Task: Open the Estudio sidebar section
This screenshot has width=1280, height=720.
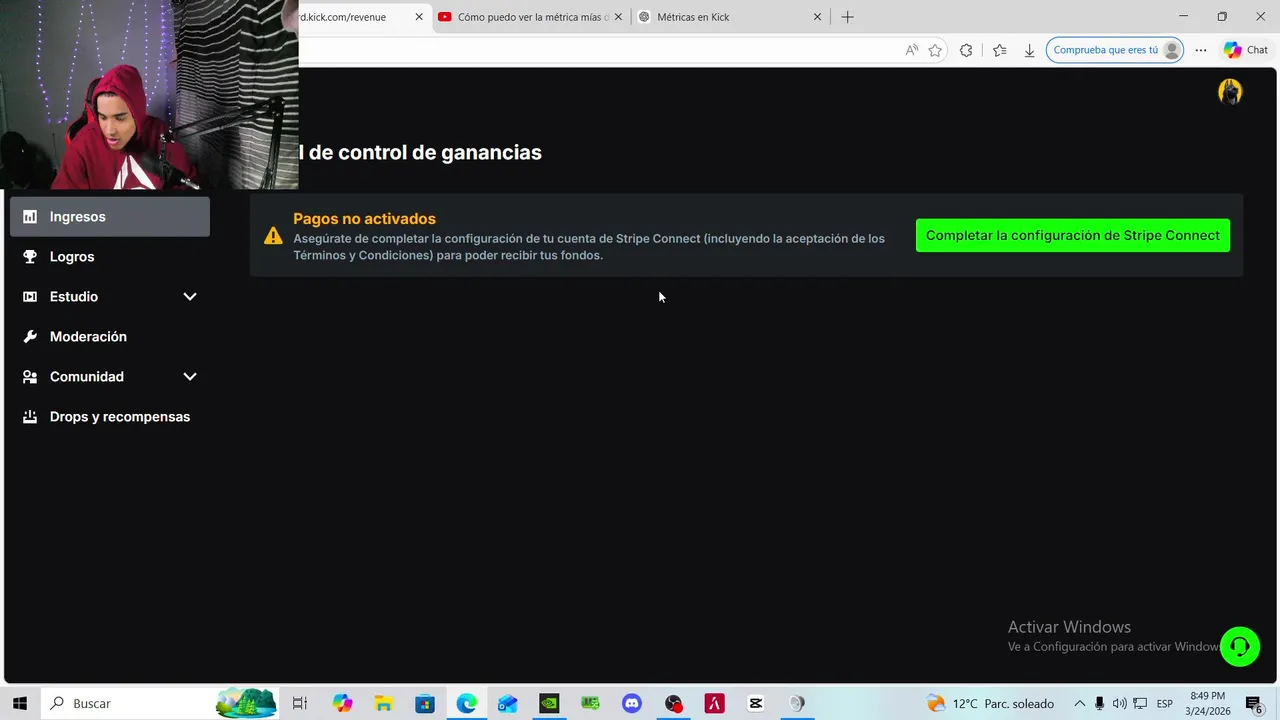Action: click(110, 296)
